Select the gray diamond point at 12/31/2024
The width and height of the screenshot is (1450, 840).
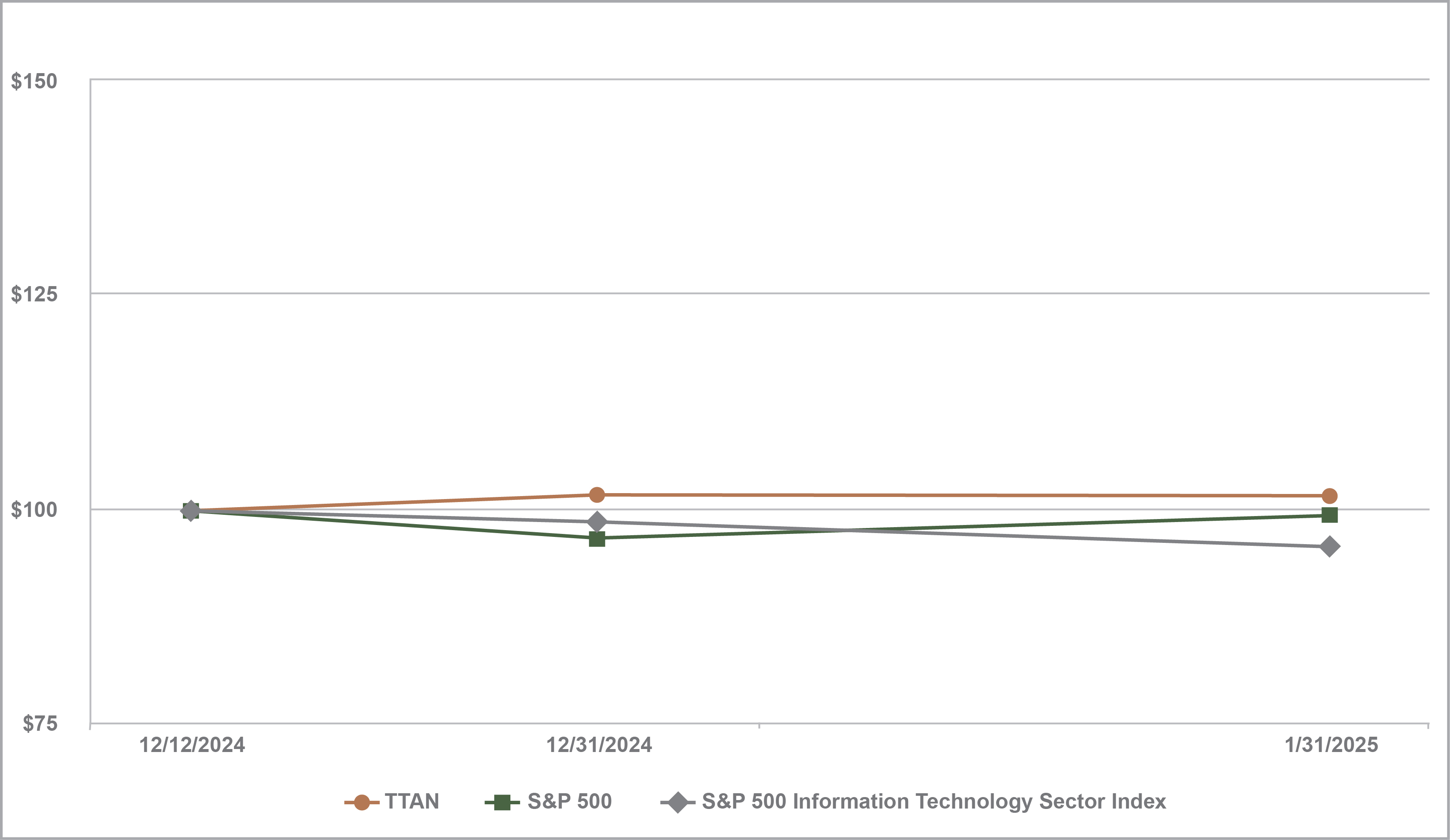[597, 522]
